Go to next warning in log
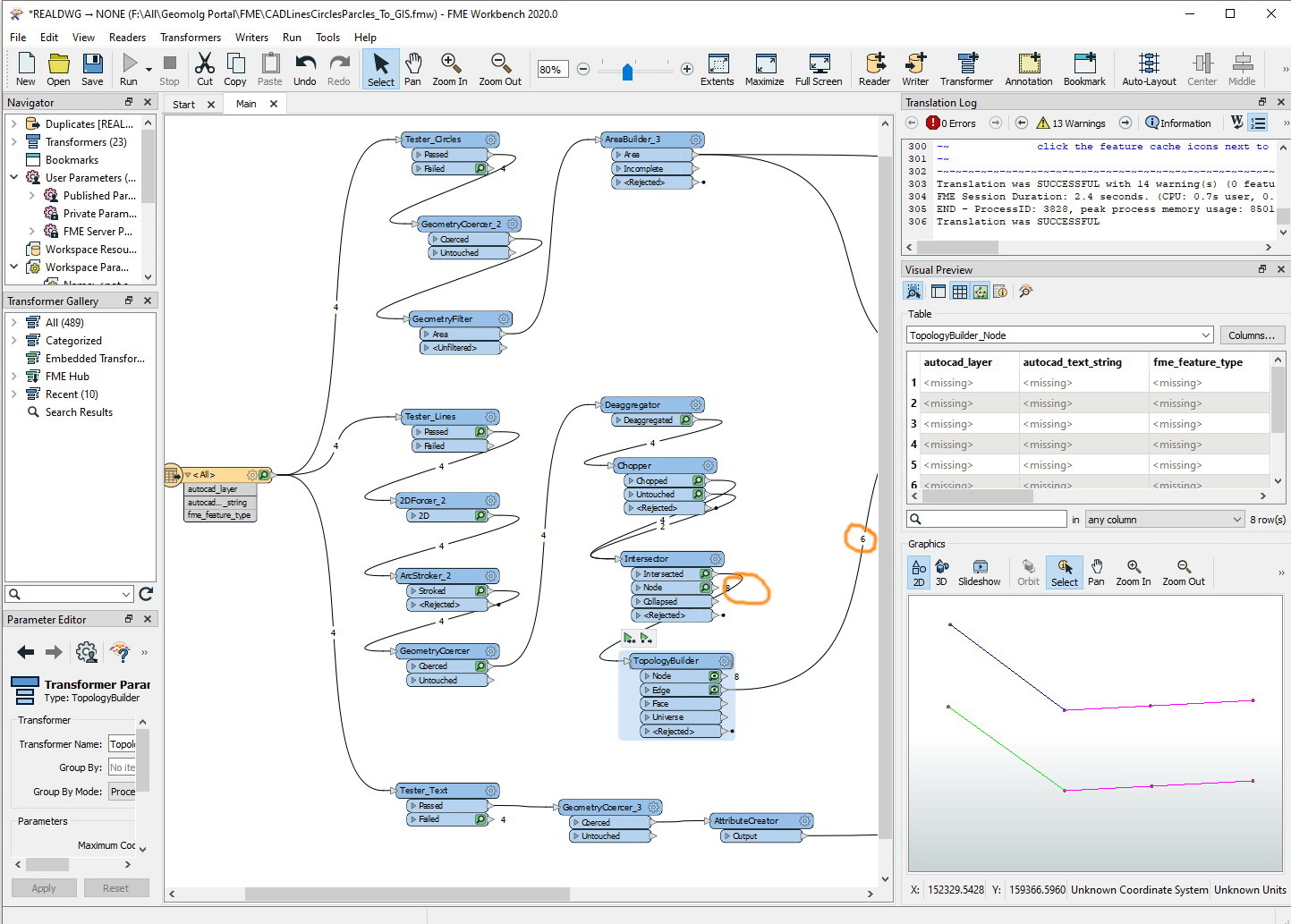Image resolution: width=1291 pixels, height=924 pixels. pyautogui.click(x=1125, y=123)
